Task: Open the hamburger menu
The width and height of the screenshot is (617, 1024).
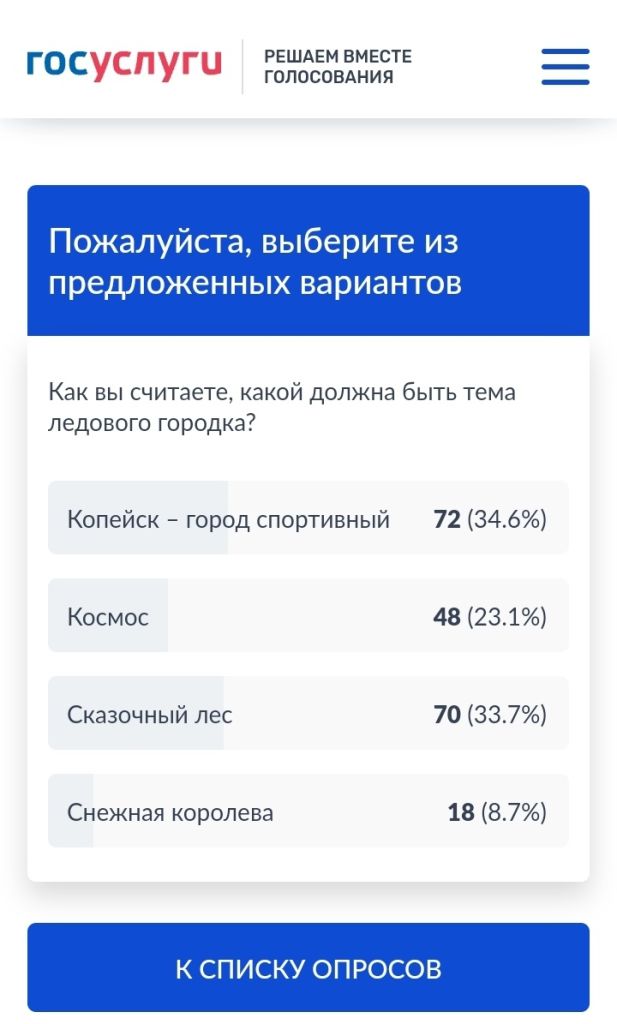Action: 565,67
